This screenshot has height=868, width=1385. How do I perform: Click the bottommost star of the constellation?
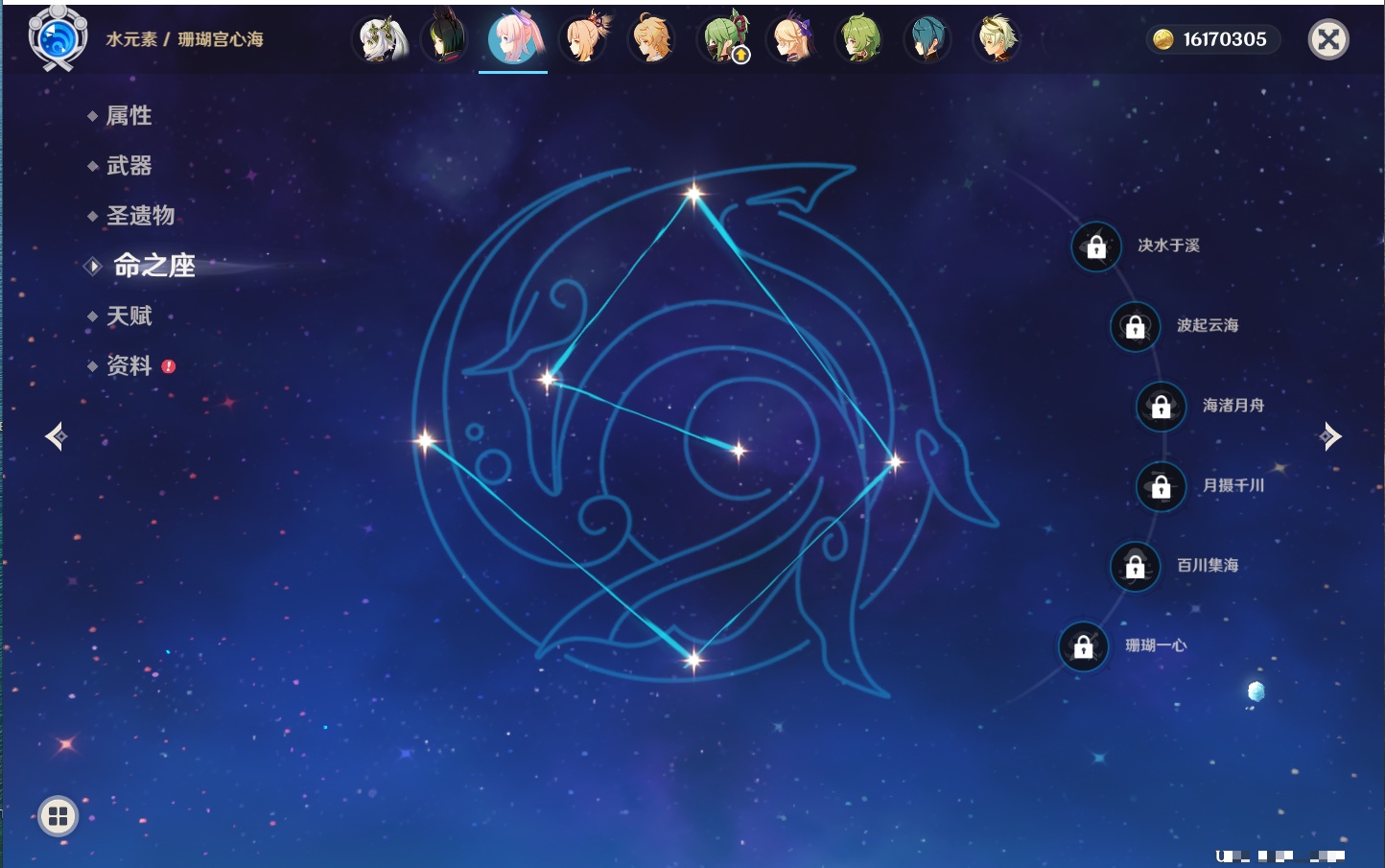(x=692, y=659)
